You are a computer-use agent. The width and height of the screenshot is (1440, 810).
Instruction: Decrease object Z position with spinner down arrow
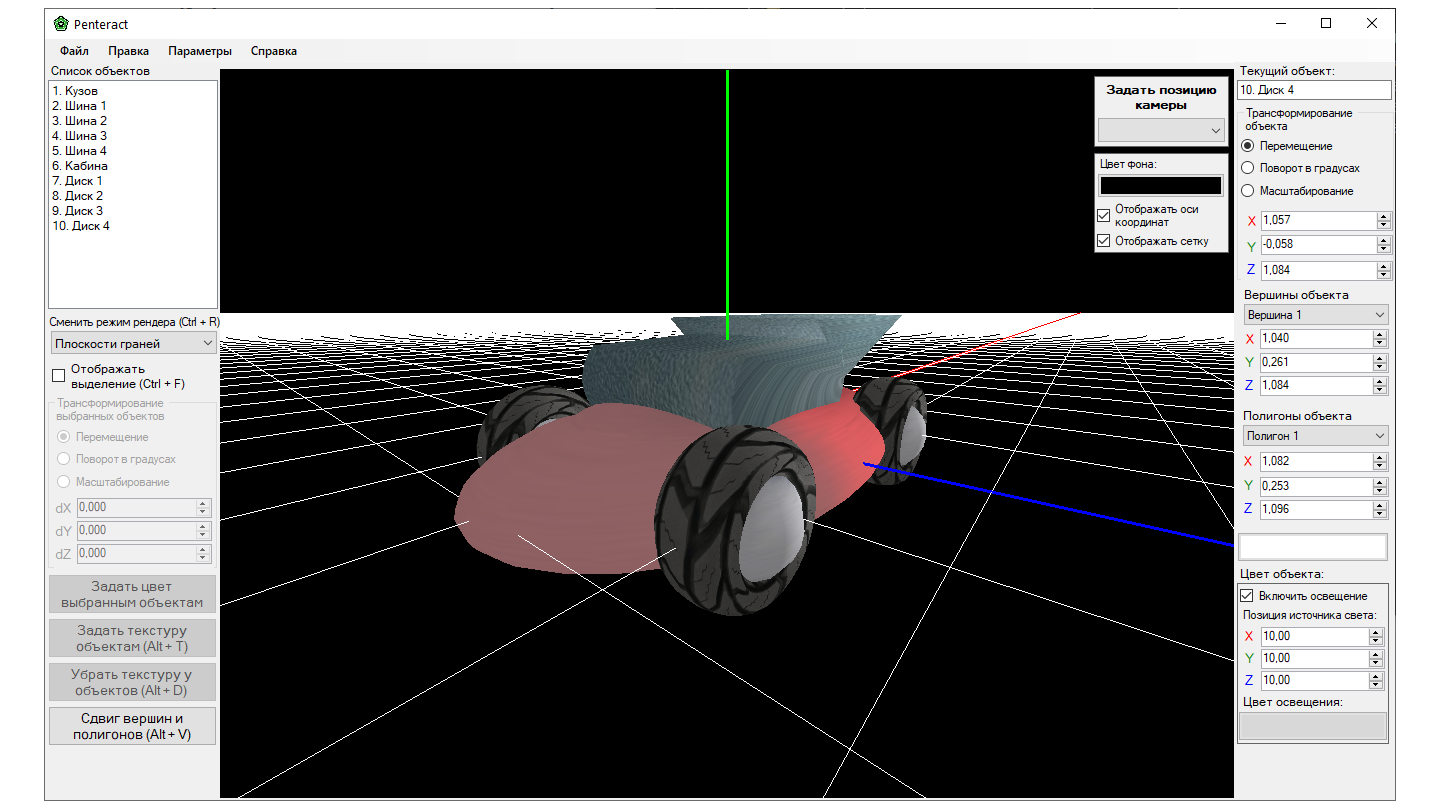tap(1384, 274)
